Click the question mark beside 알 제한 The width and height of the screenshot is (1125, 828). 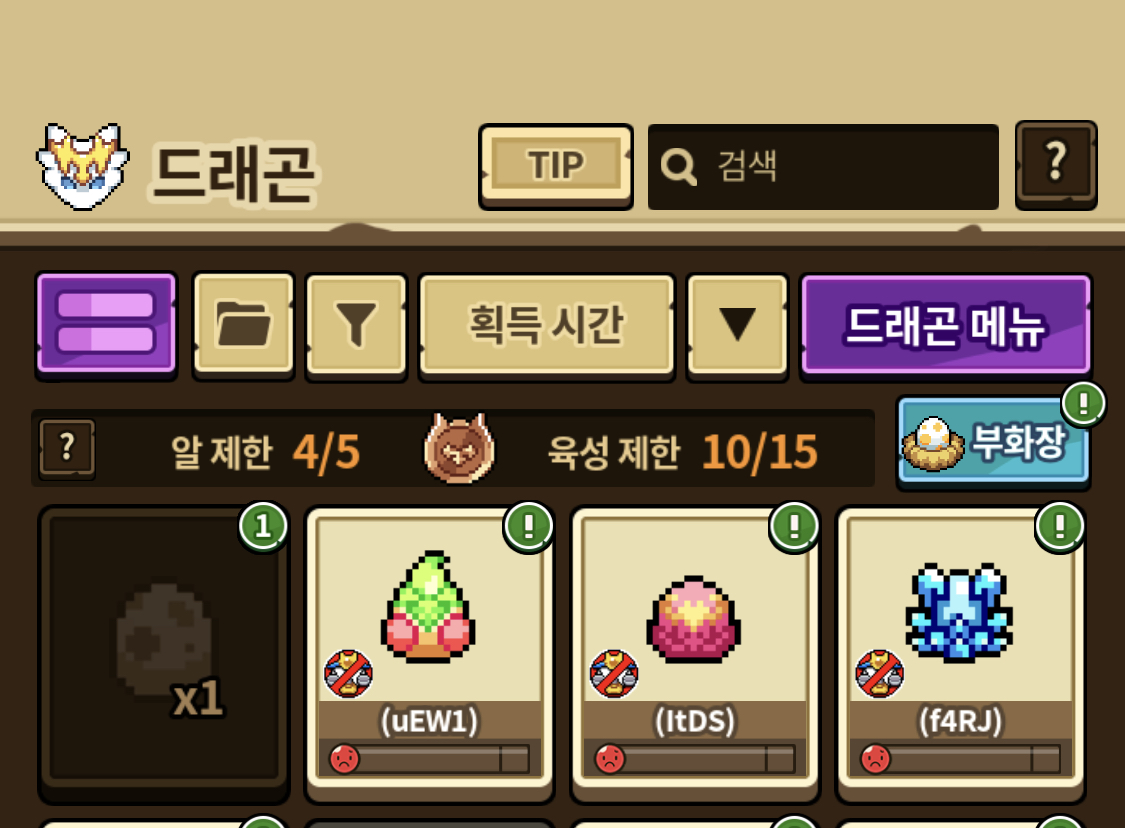click(67, 449)
